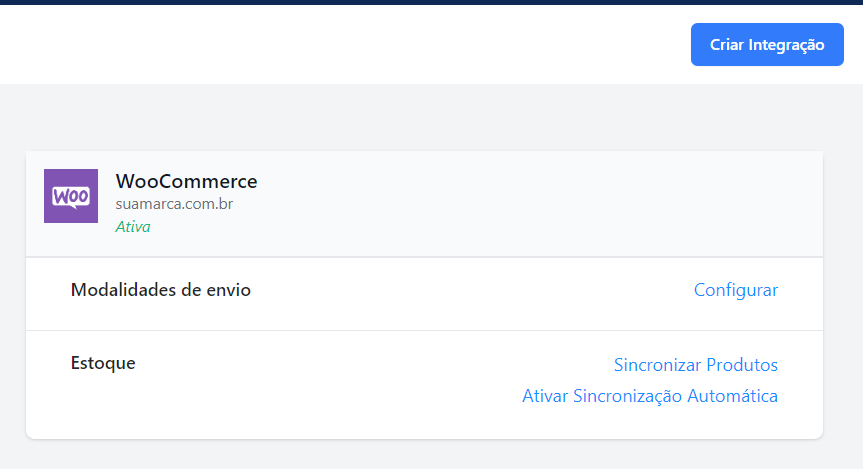Click blank middle of Modalidades de envio row

[468, 294]
